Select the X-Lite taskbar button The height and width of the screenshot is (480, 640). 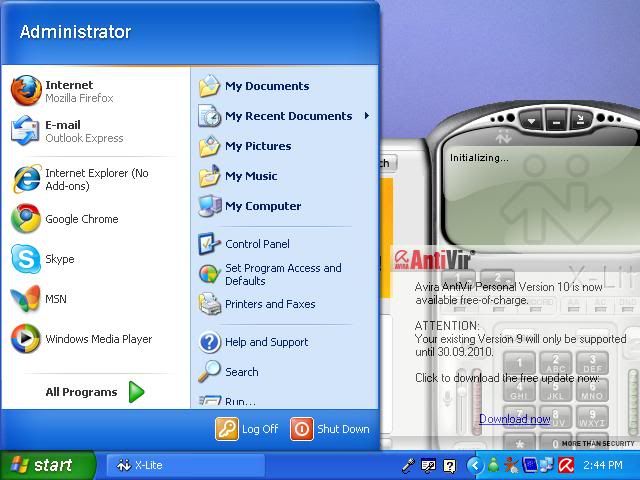pyautogui.click(x=186, y=465)
